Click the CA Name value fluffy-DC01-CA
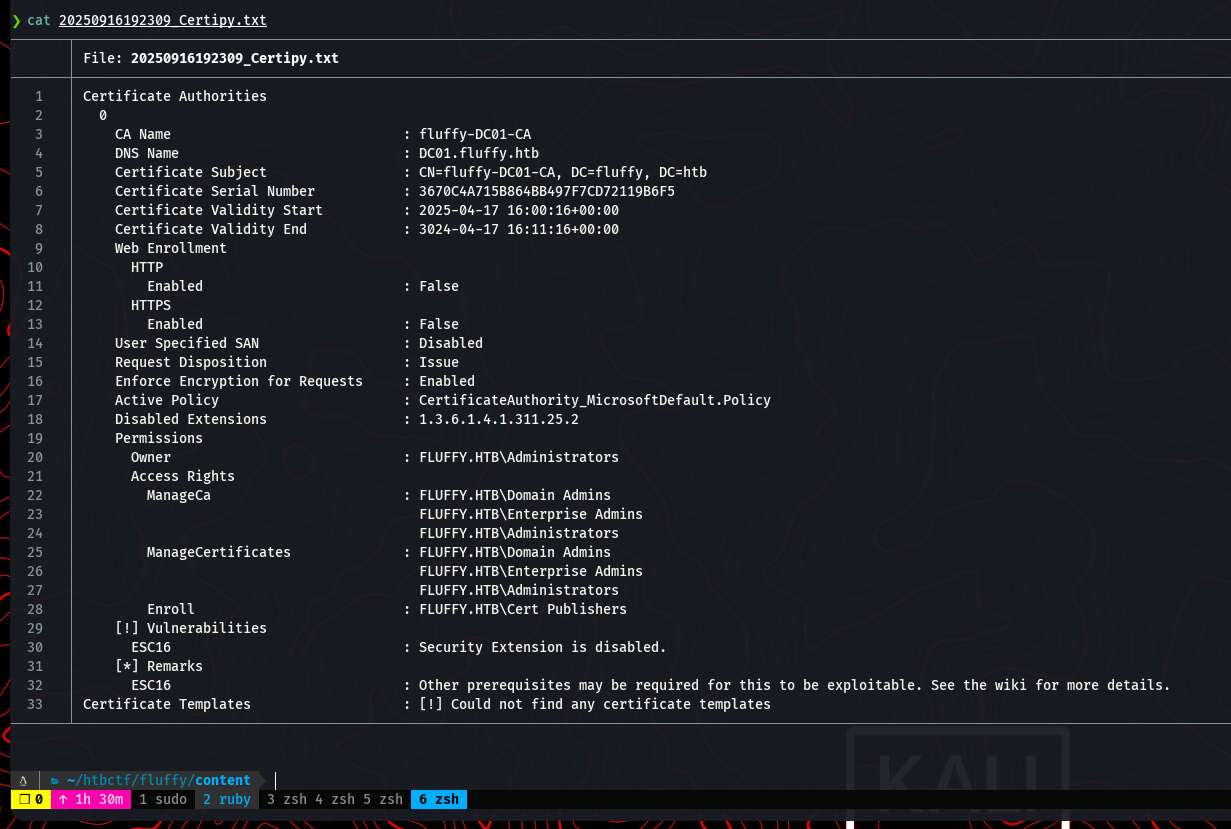 (475, 134)
